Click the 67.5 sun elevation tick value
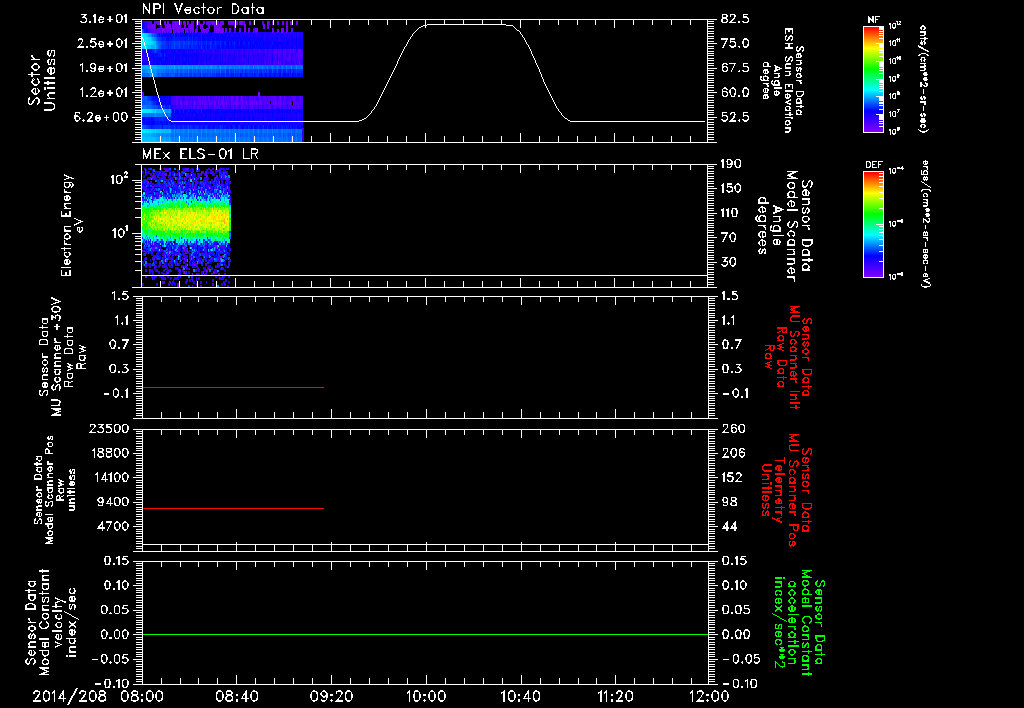1024x708 pixels. point(736,68)
